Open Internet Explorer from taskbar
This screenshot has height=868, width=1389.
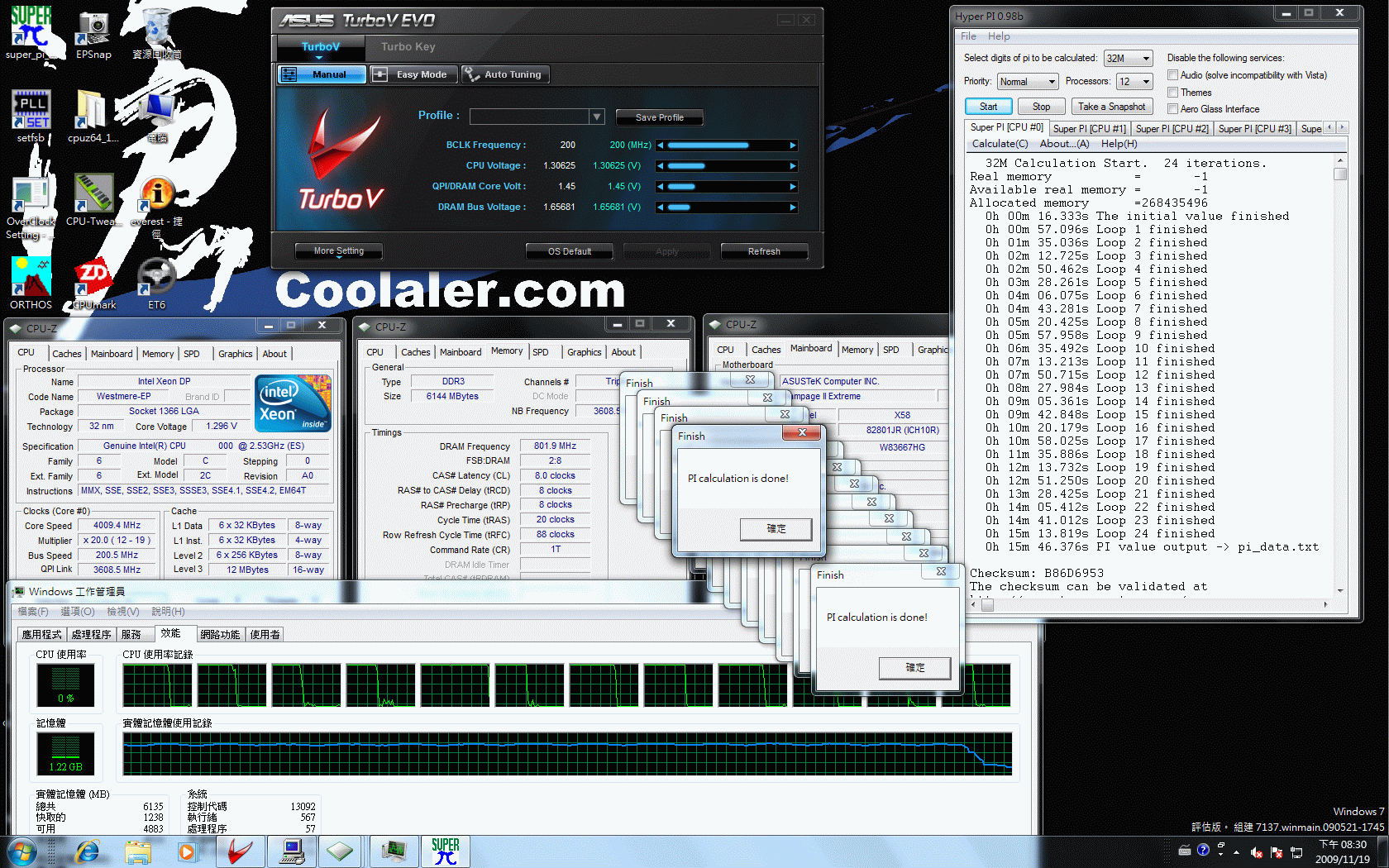pyautogui.click(x=87, y=851)
